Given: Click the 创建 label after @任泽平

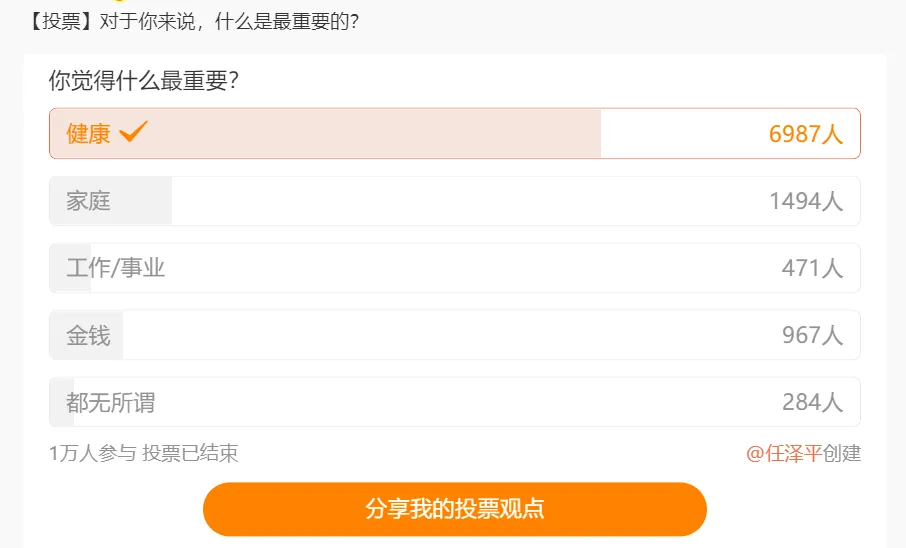Looking at the screenshot, I should click(x=842, y=453).
